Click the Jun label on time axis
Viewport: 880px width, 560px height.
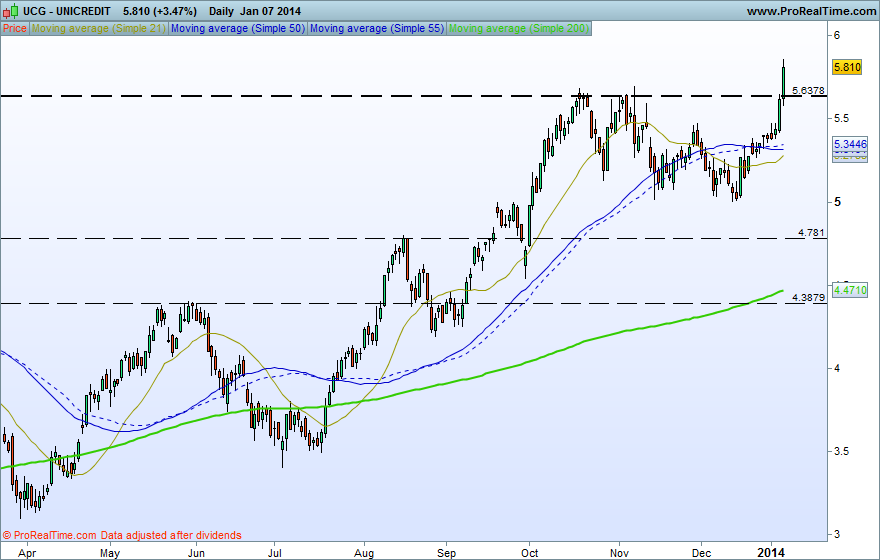pos(196,553)
